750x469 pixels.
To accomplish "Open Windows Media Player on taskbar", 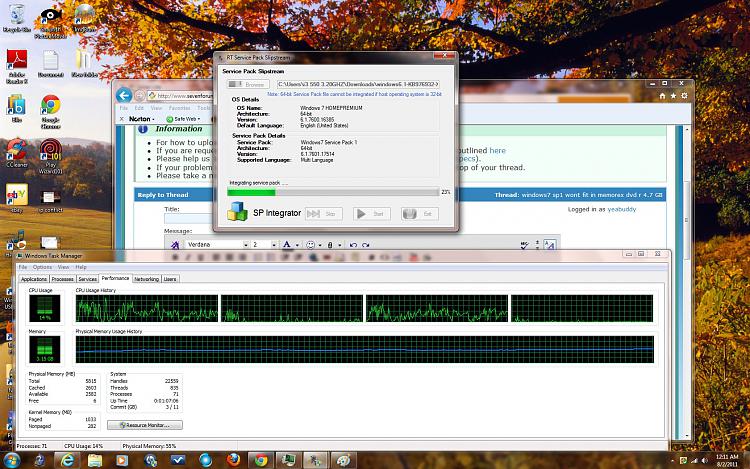I will click(122, 460).
